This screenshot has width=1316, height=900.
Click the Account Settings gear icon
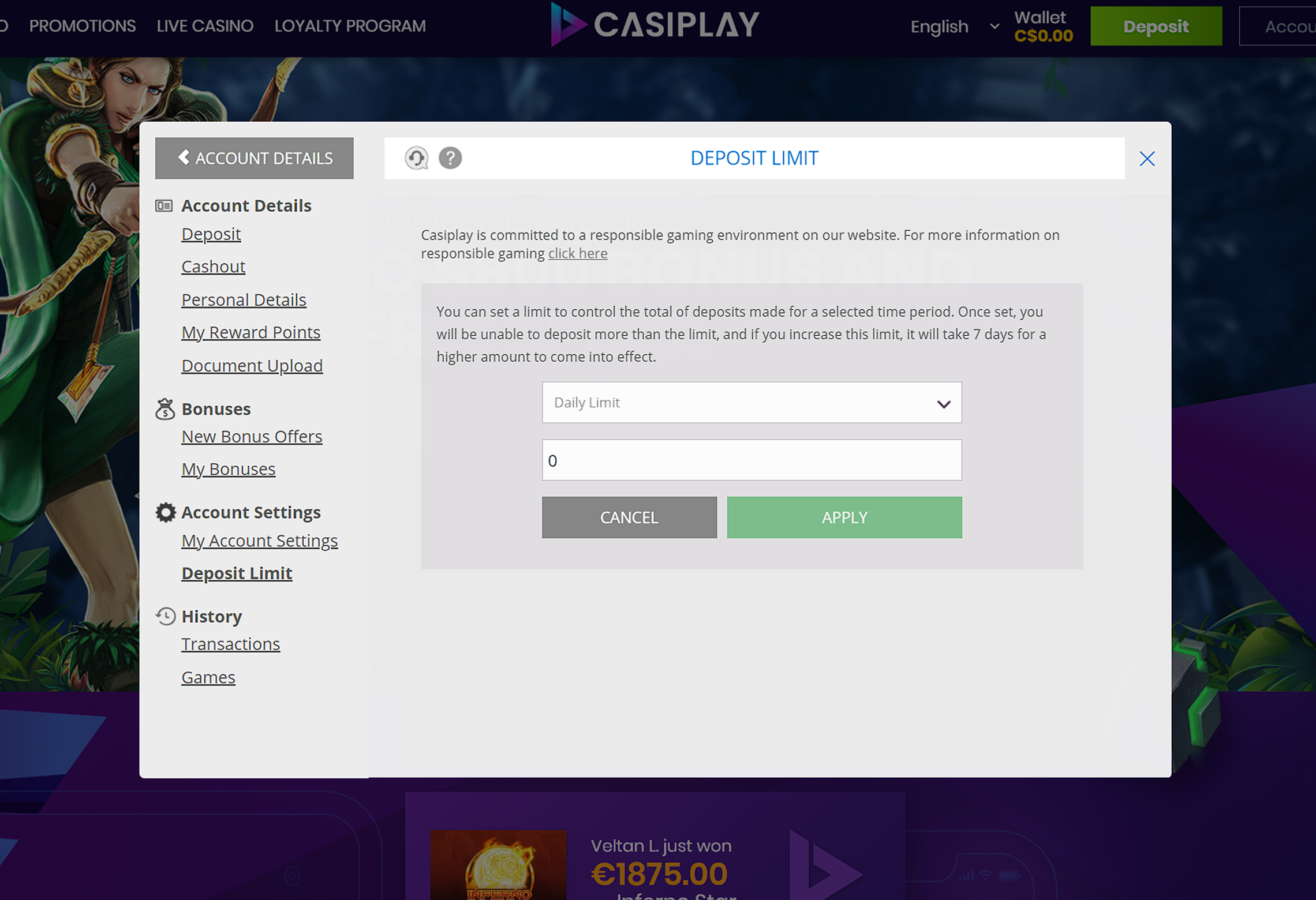(166, 512)
